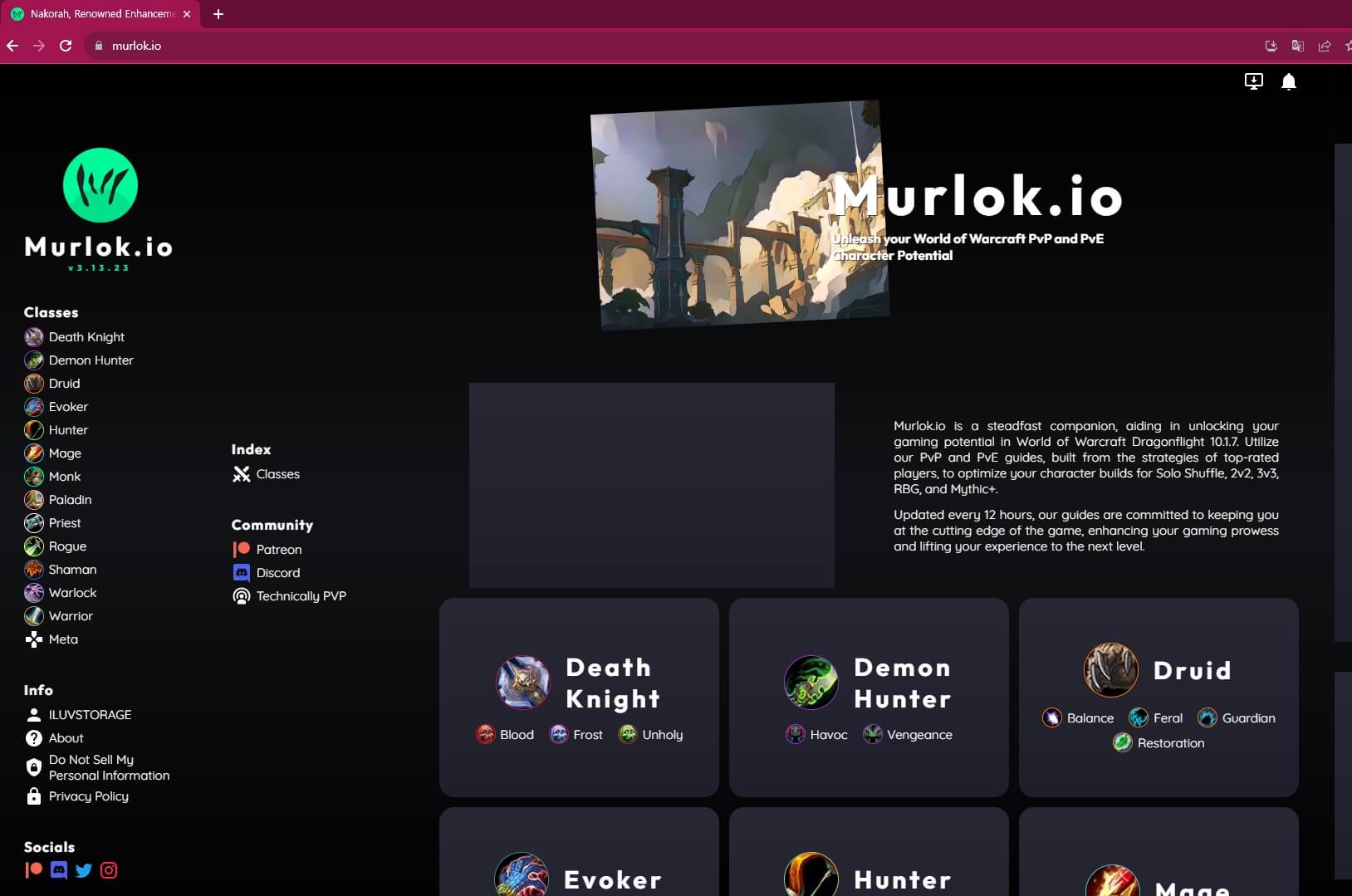Open Technically PVP podcast link

289,596
